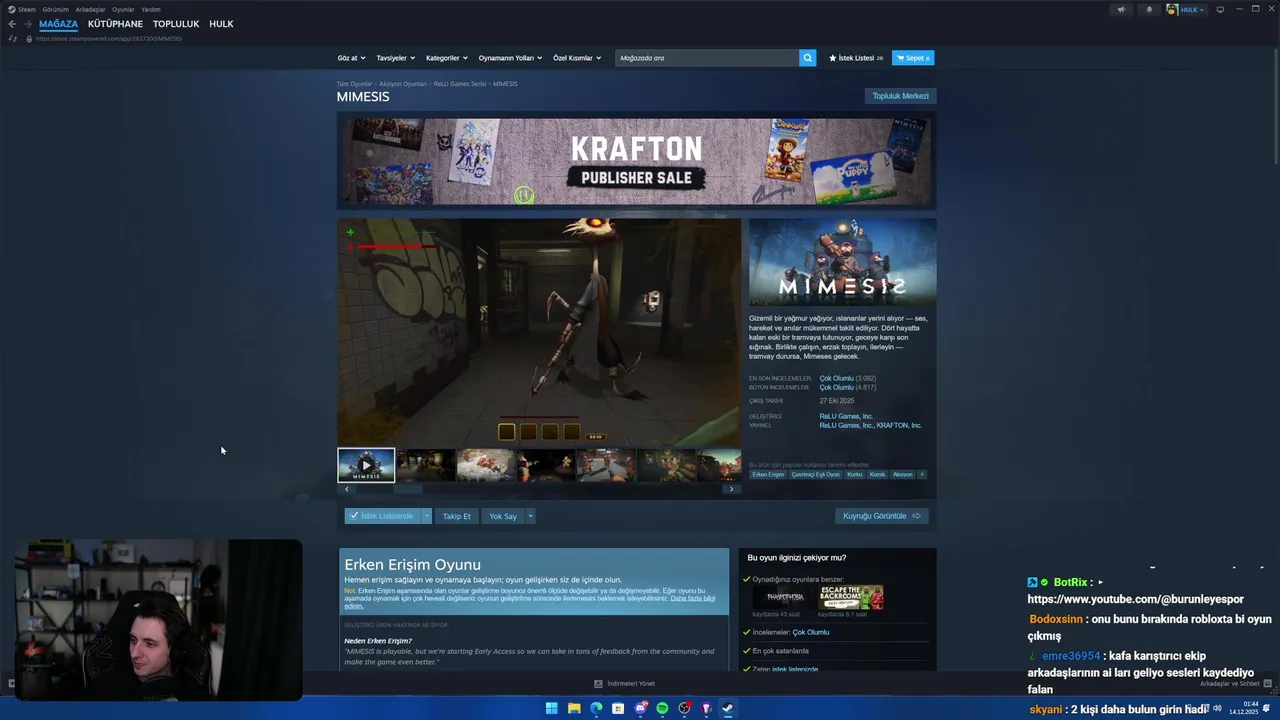Screen dimensions: 1280x720
Task: Click the volume icon in system tray
Action: pos(1218,708)
